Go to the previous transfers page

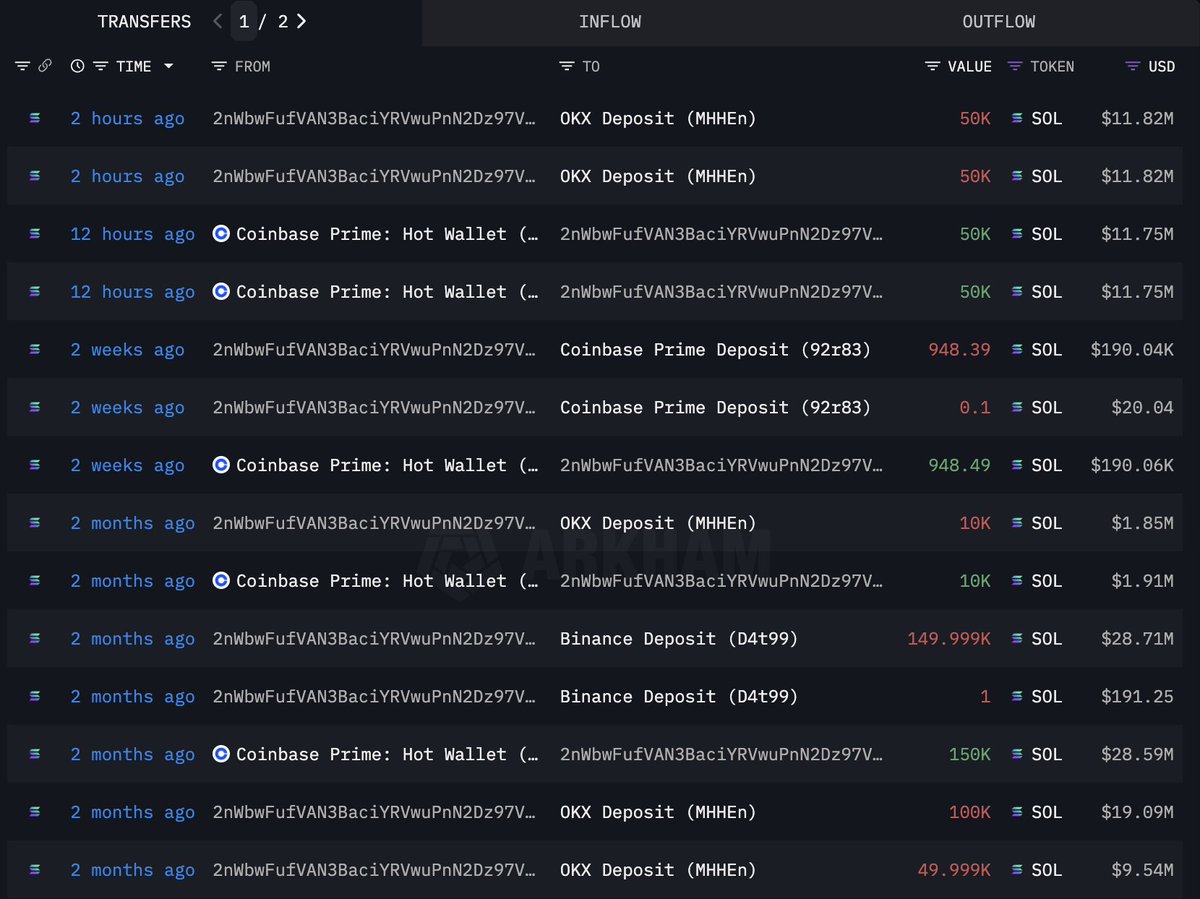coord(218,21)
